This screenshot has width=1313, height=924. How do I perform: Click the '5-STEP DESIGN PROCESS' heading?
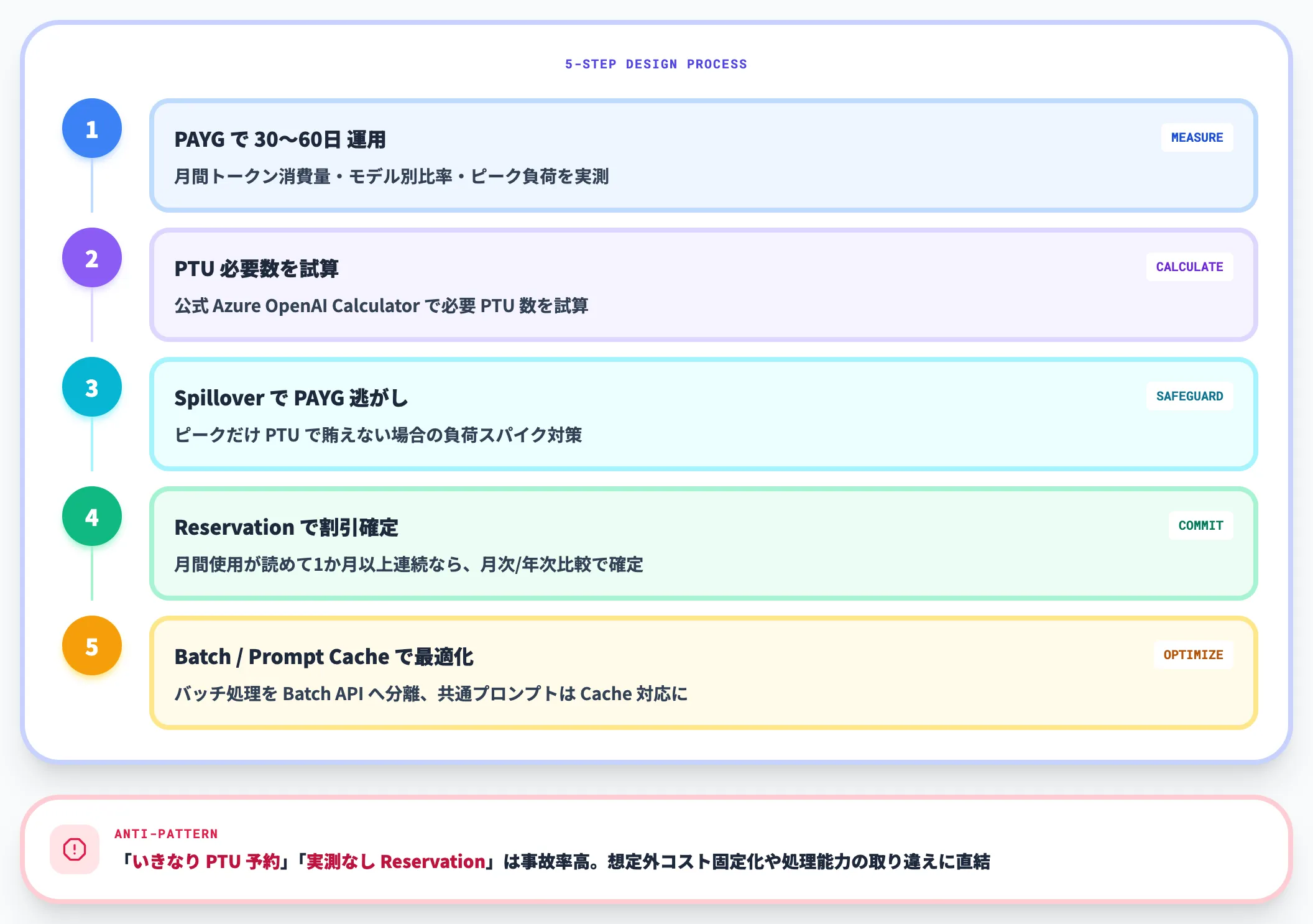656,64
